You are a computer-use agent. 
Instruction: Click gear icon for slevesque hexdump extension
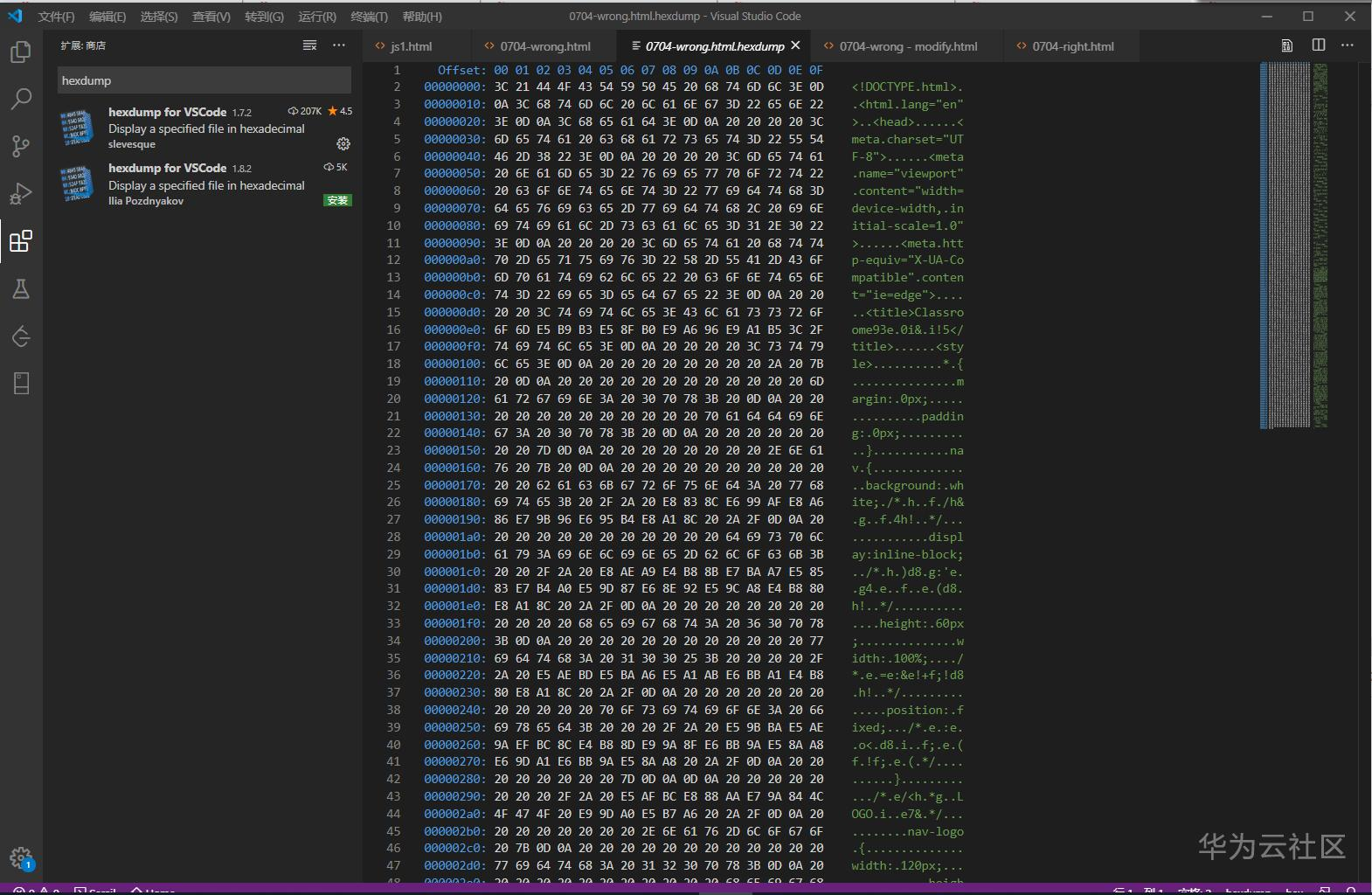pyautogui.click(x=343, y=143)
